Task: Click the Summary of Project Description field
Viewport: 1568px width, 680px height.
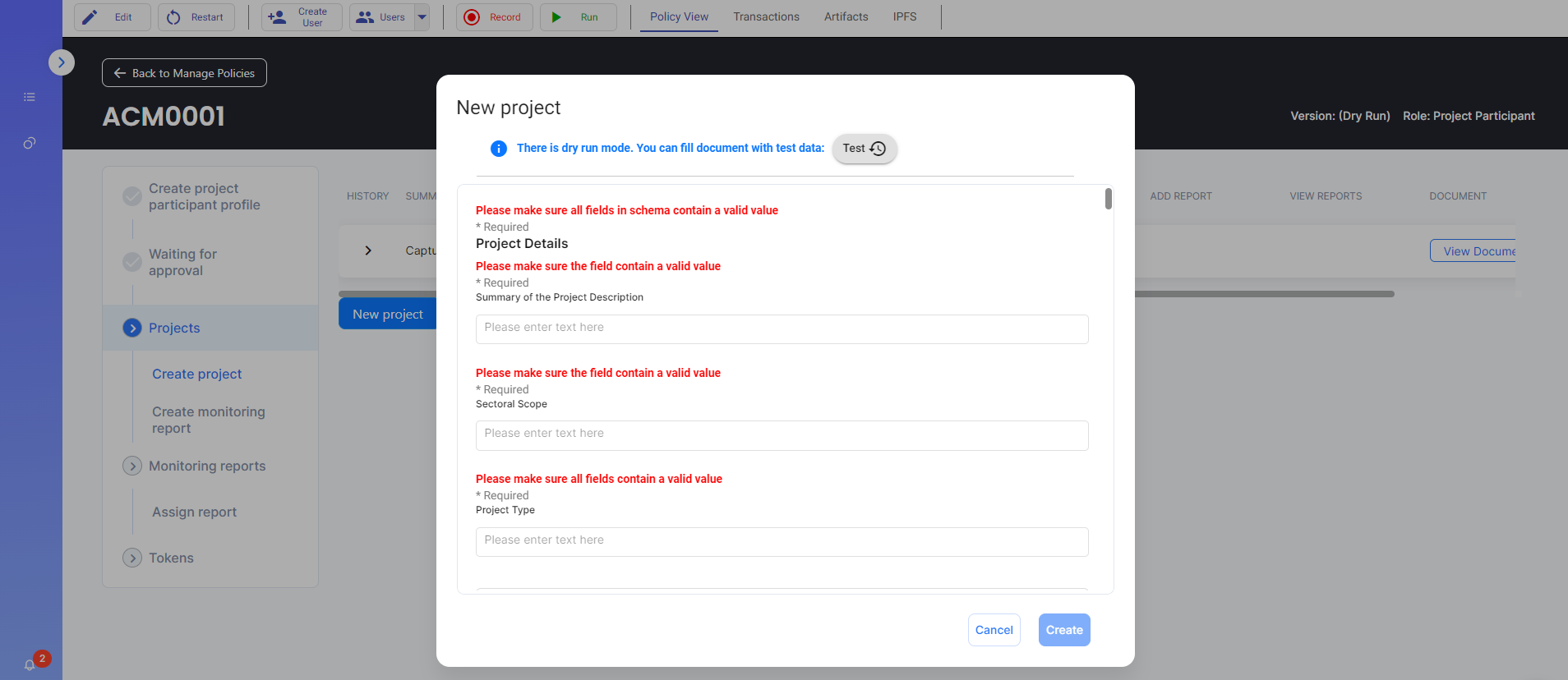Action: click(782, 329)
